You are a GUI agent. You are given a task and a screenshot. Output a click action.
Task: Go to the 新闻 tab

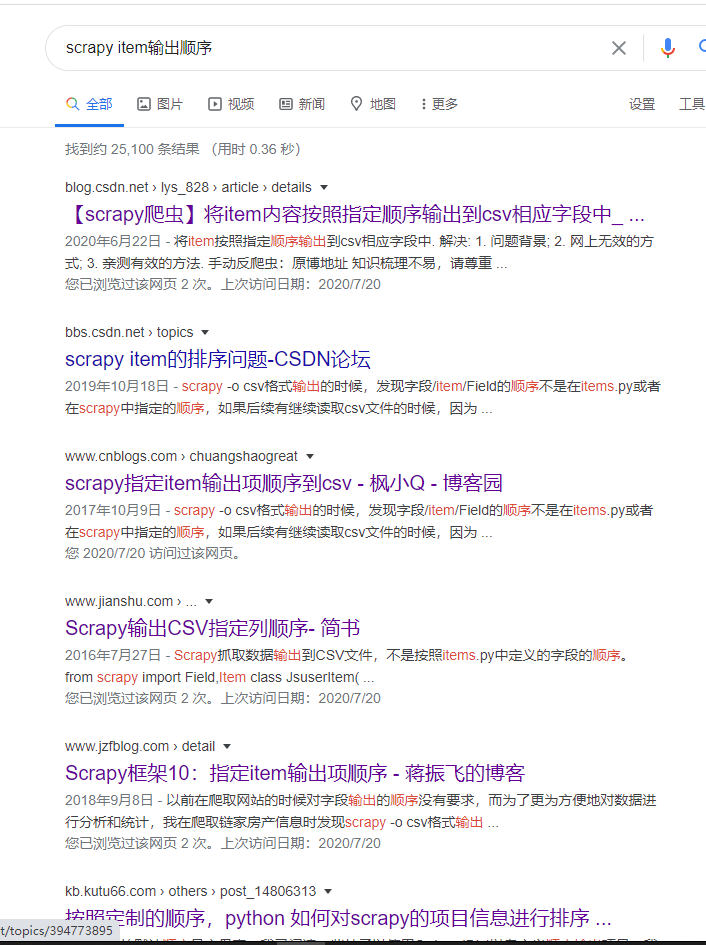(x=301, y=104)
